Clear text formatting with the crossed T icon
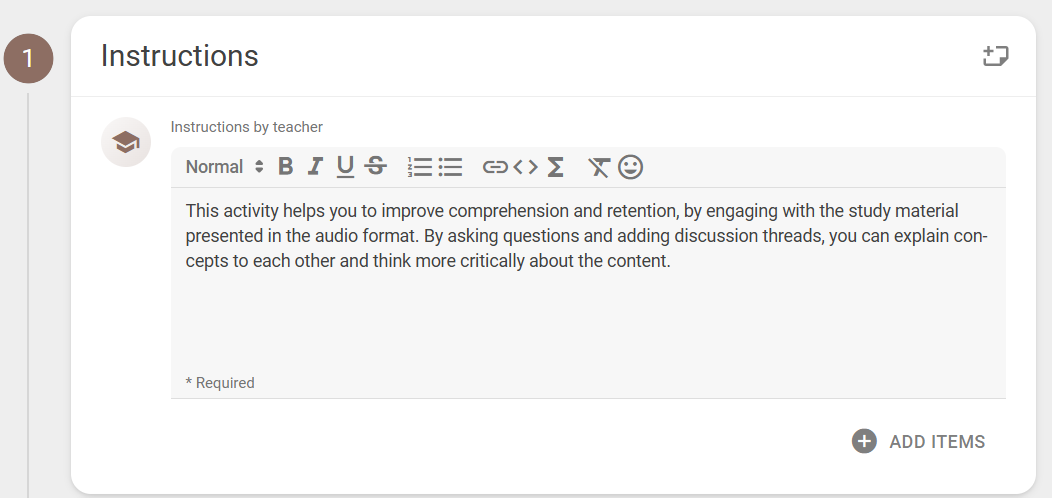Viewport: 1052px width, 498px height. point(598,166)
